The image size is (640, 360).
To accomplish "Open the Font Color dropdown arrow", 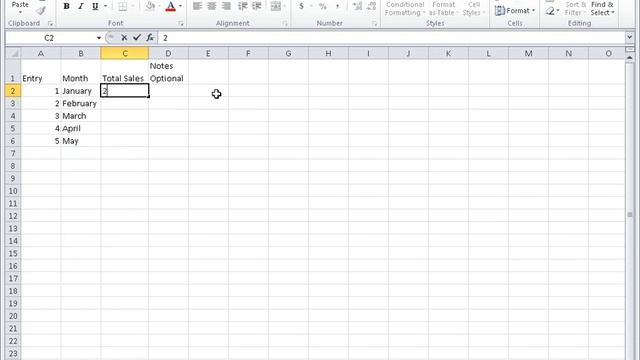I will tap(180, 6).
